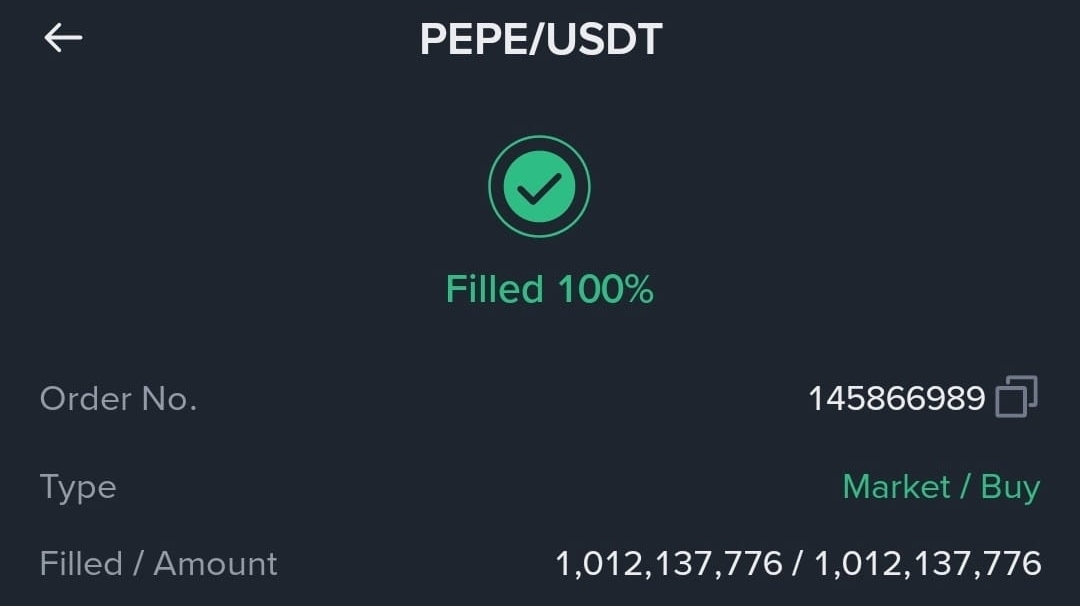Click the Order No. label
This screenshot has width=1080, height=606.
pyautogui.click(x=118, y=399)
